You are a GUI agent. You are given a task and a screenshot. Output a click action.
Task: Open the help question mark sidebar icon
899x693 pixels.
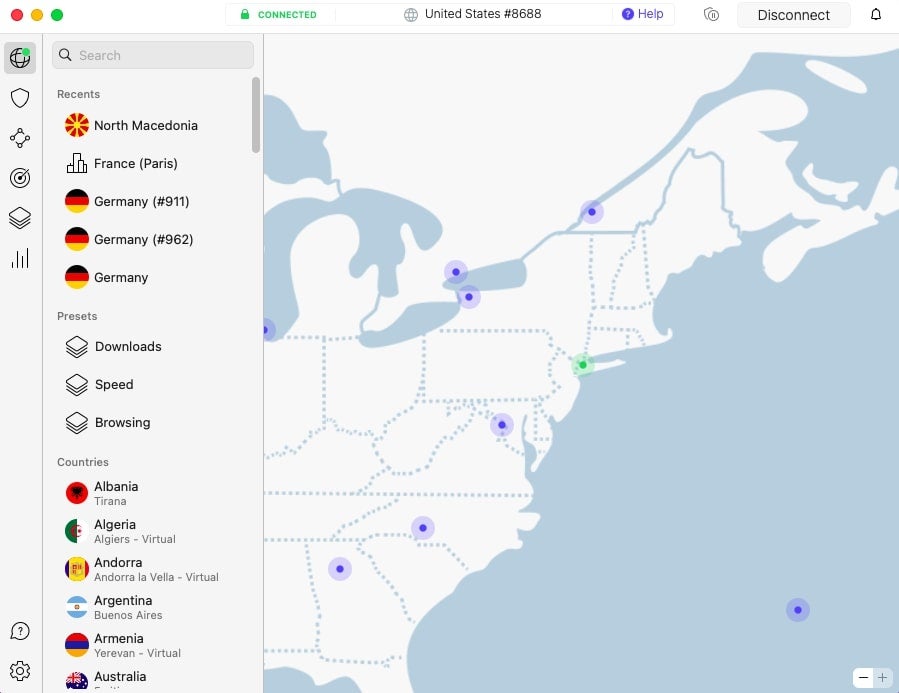click(x=20, y=631)
